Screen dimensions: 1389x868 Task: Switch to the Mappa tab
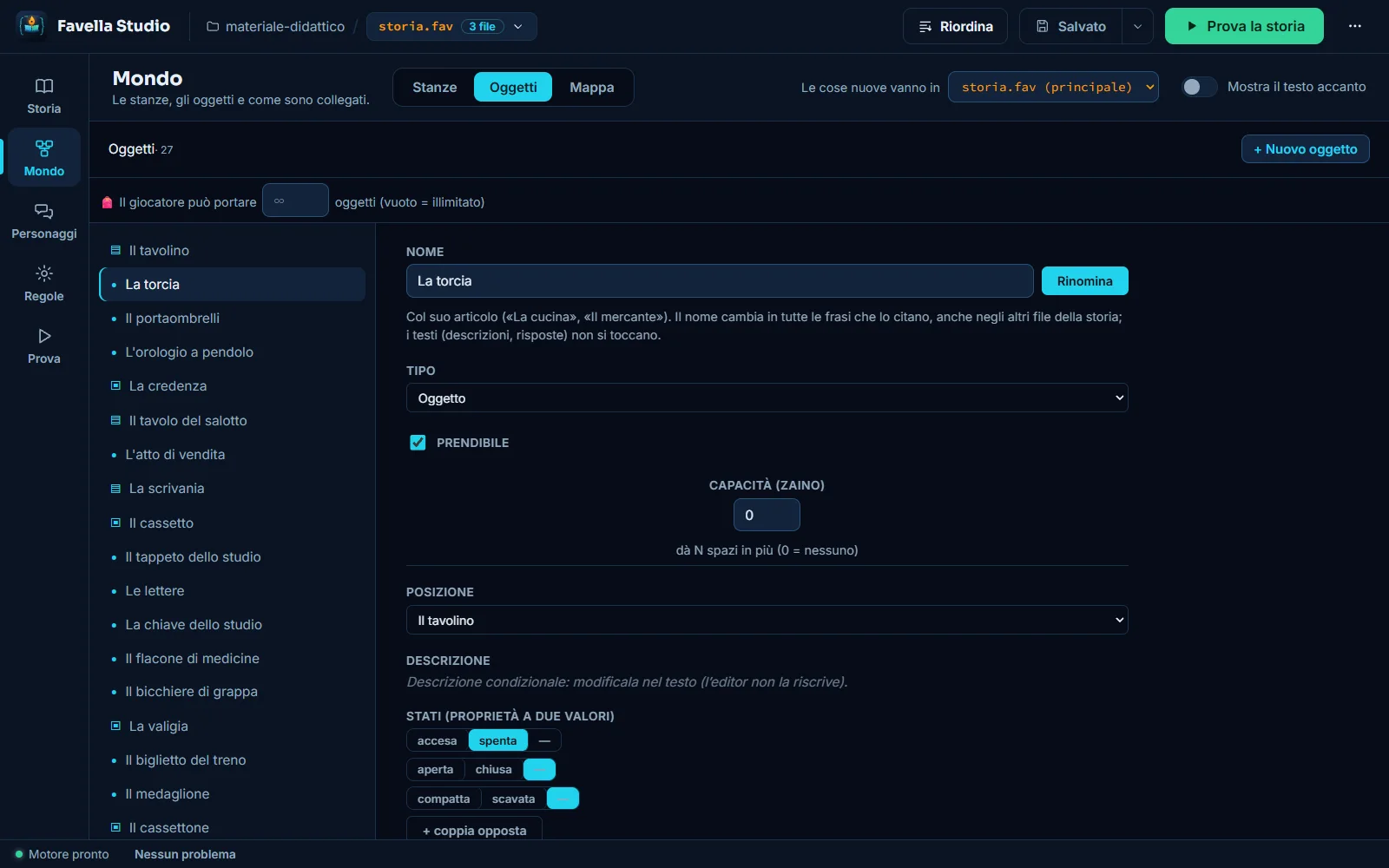point(591,87)
